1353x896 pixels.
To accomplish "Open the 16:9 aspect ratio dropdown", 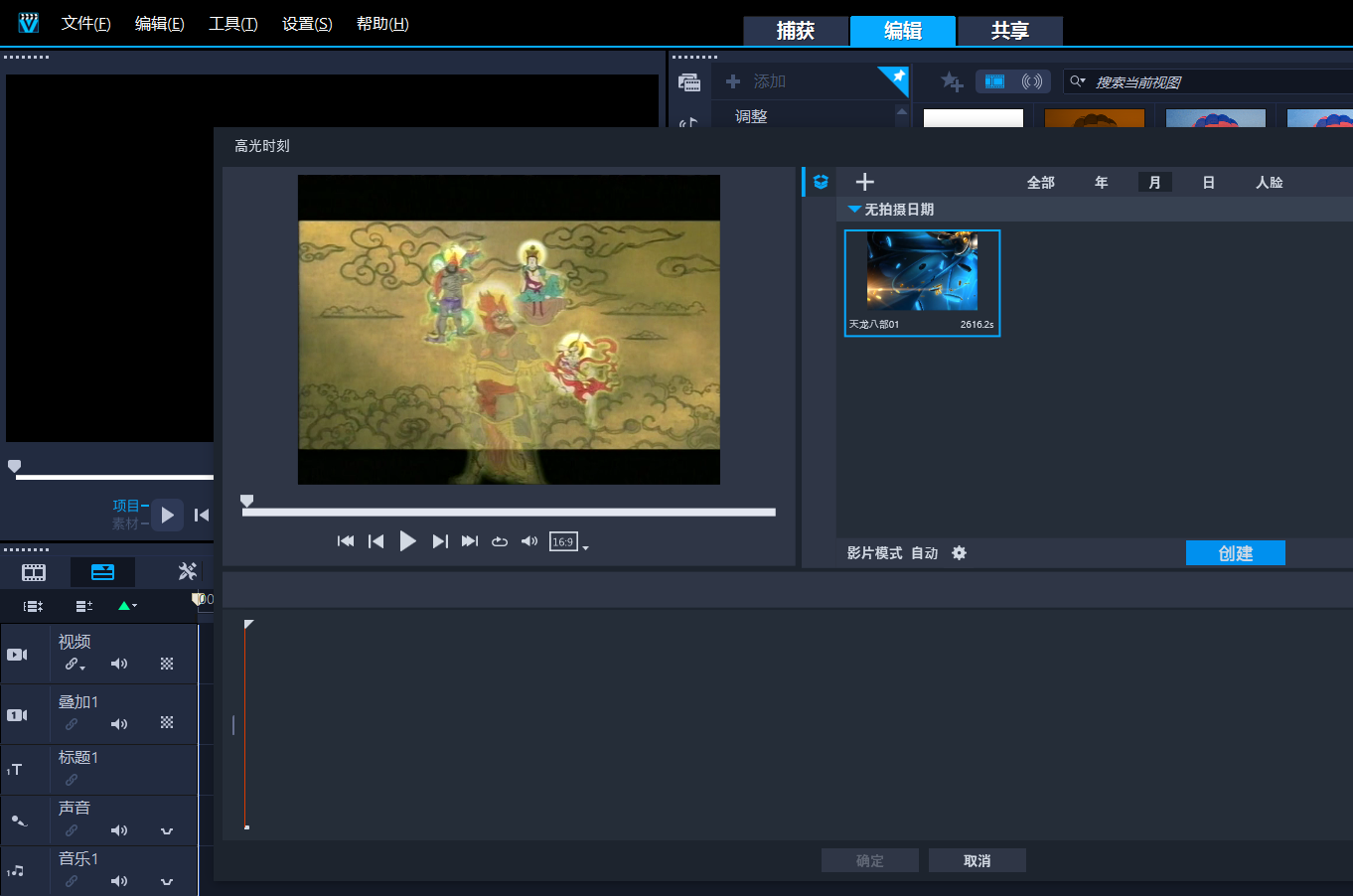I will point(569,542).
